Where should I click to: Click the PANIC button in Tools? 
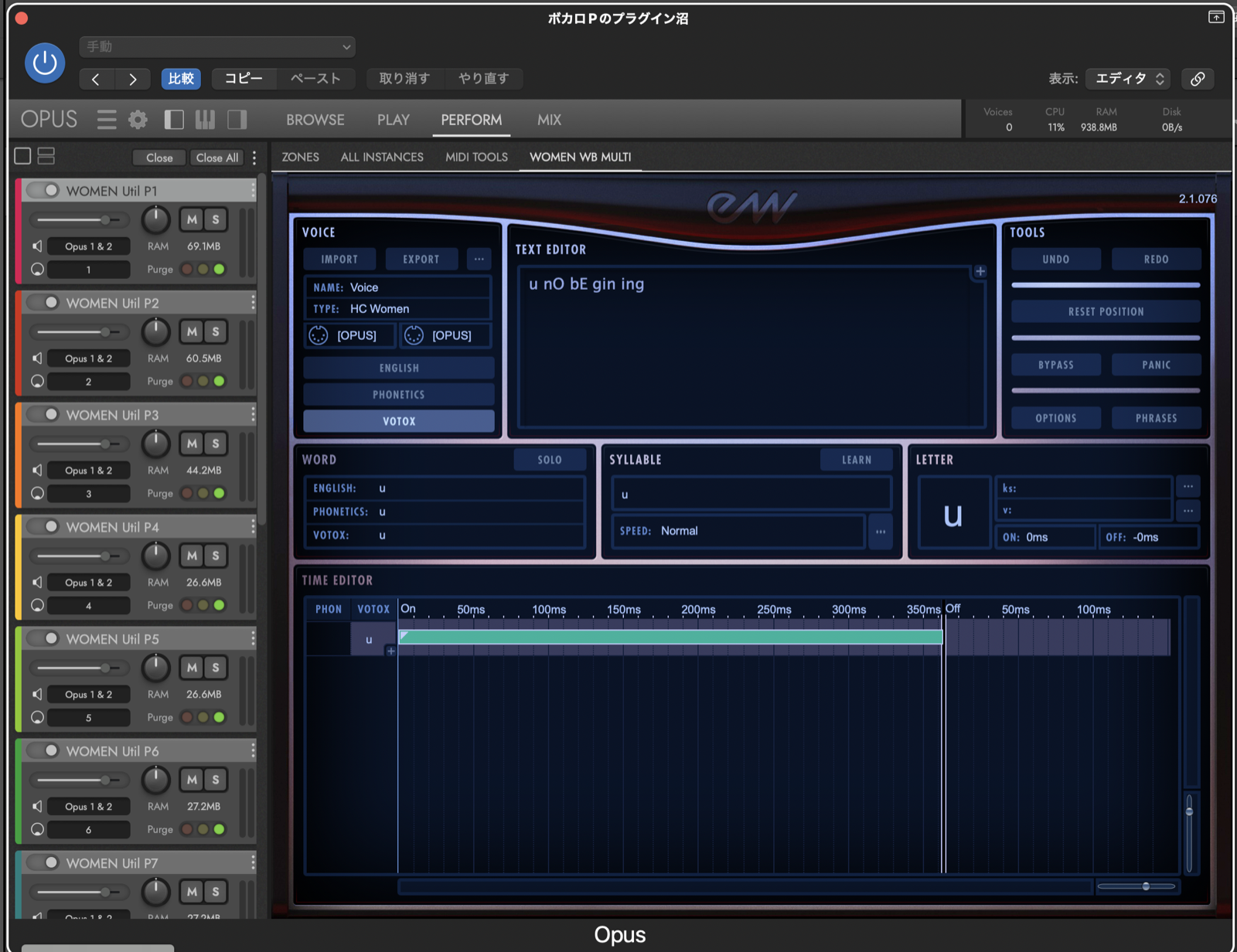pos(1156,365)
